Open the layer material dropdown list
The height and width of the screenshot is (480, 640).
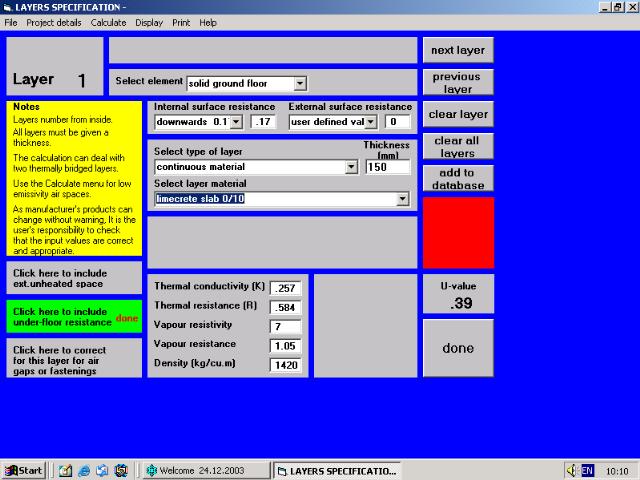(x=402, y=199)
